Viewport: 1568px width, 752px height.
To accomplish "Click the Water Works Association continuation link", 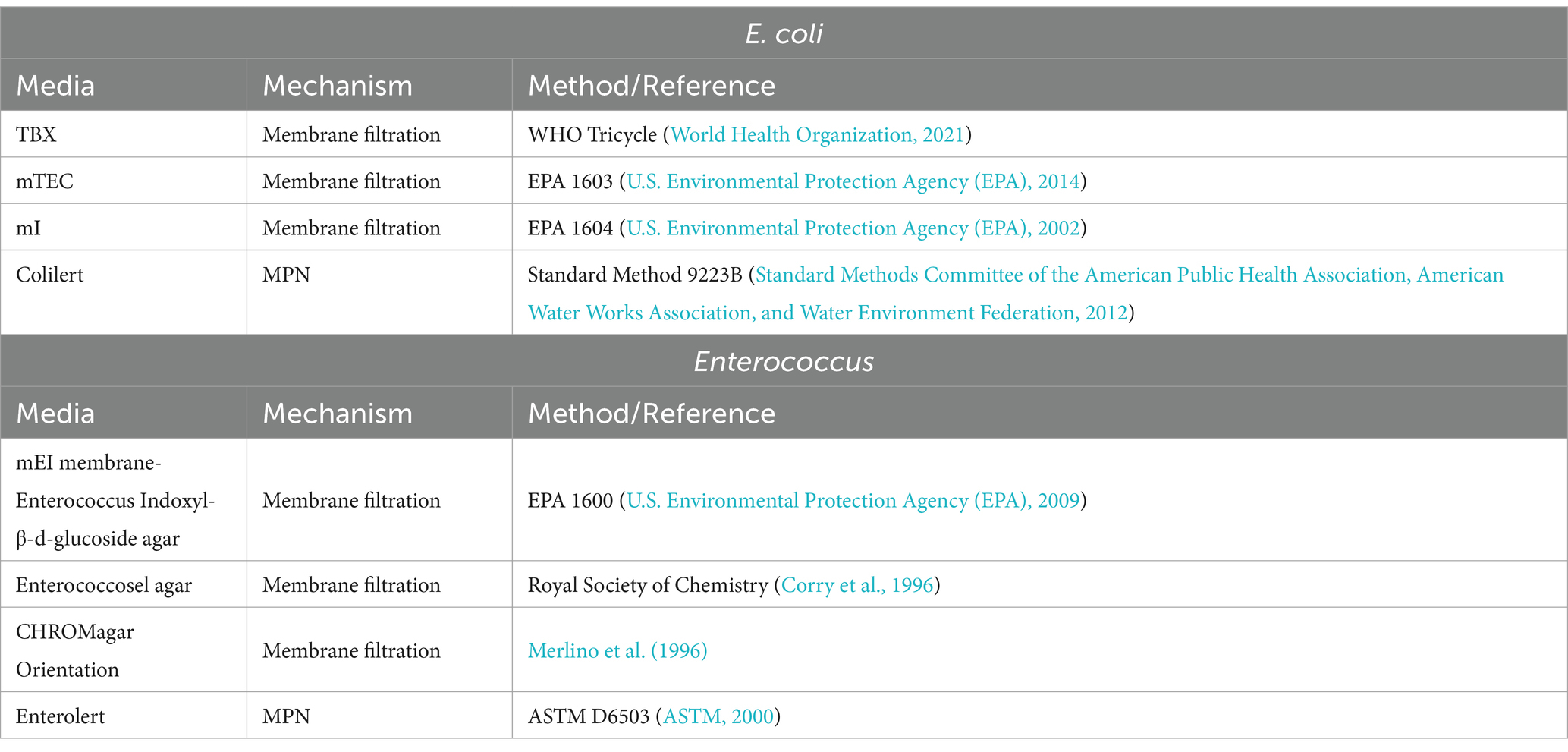I will tap(828, 313).
